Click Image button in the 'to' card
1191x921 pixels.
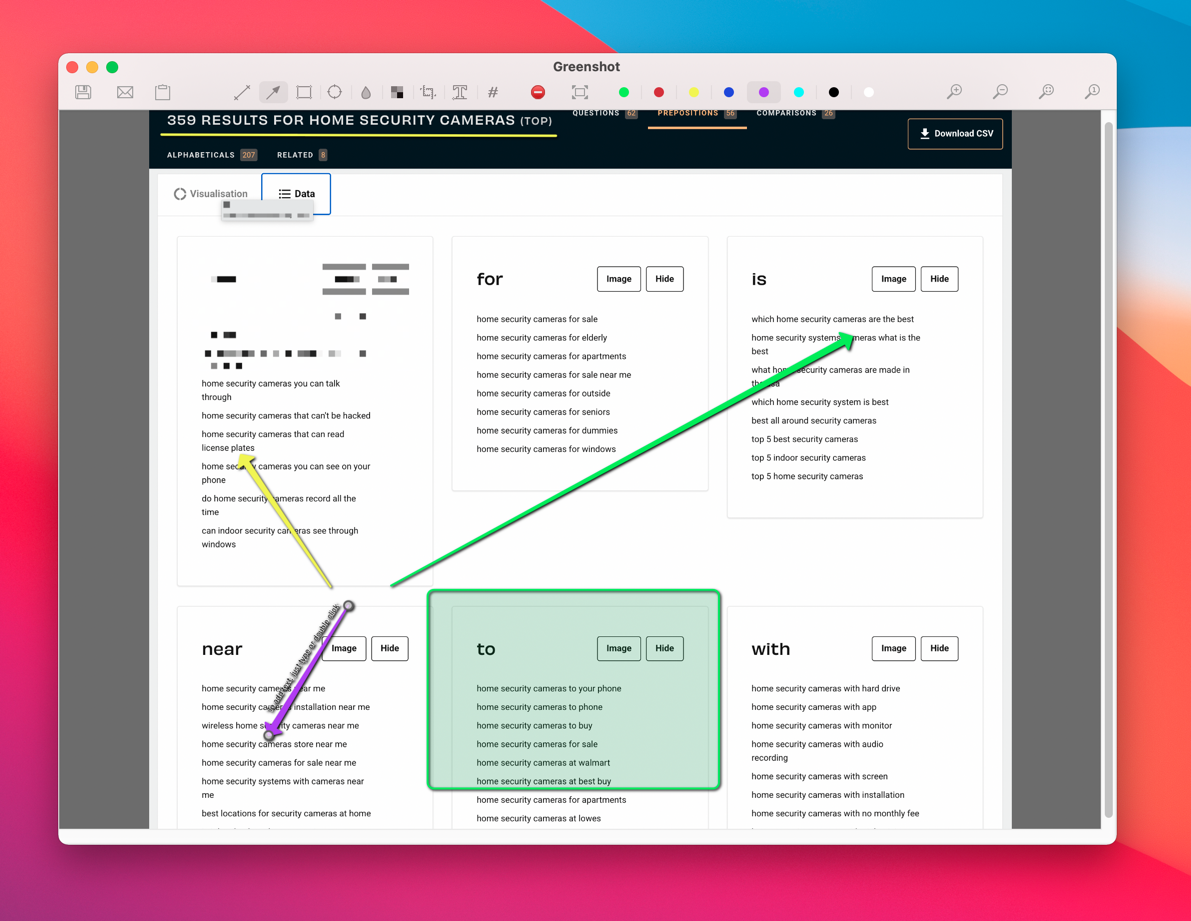tap(619, 648)
